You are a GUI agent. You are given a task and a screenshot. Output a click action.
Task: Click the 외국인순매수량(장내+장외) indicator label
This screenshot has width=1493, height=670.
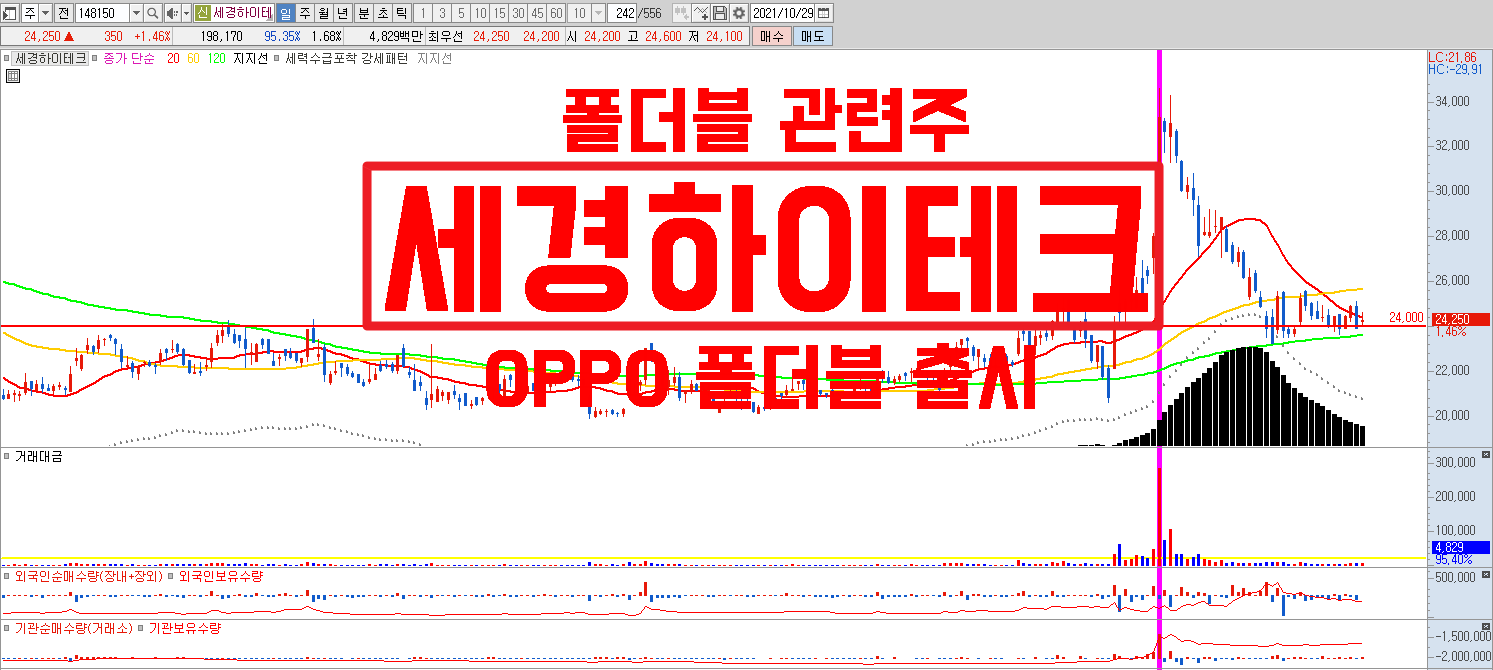click(88, 577)
